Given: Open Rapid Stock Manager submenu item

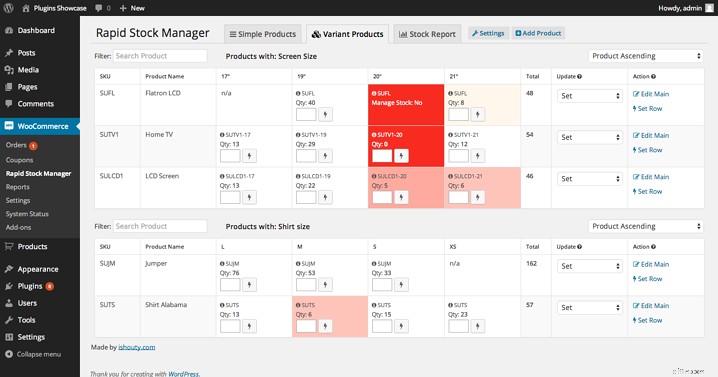Looking at the screenshot, I should click(x=38, y=174).
